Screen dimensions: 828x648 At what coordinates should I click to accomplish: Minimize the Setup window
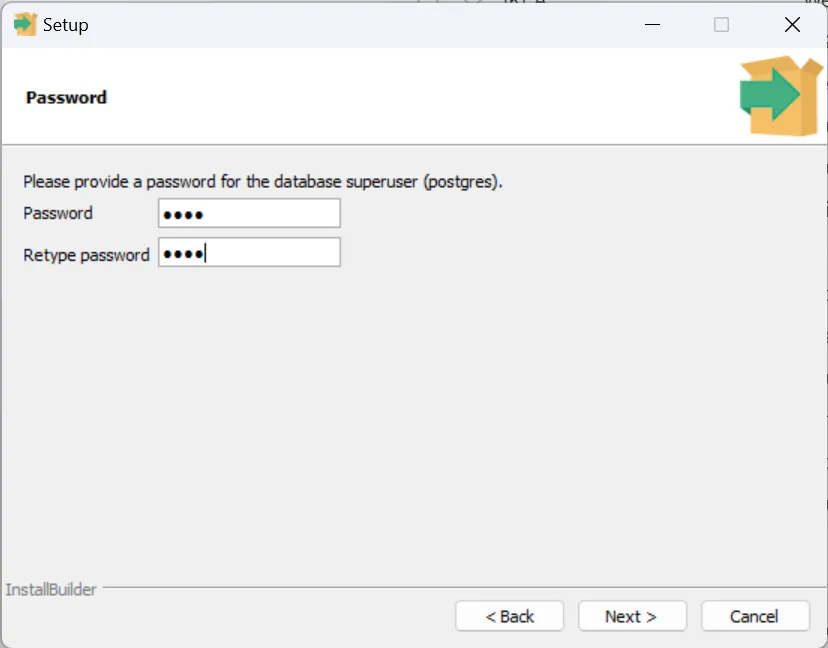(650, 25)
